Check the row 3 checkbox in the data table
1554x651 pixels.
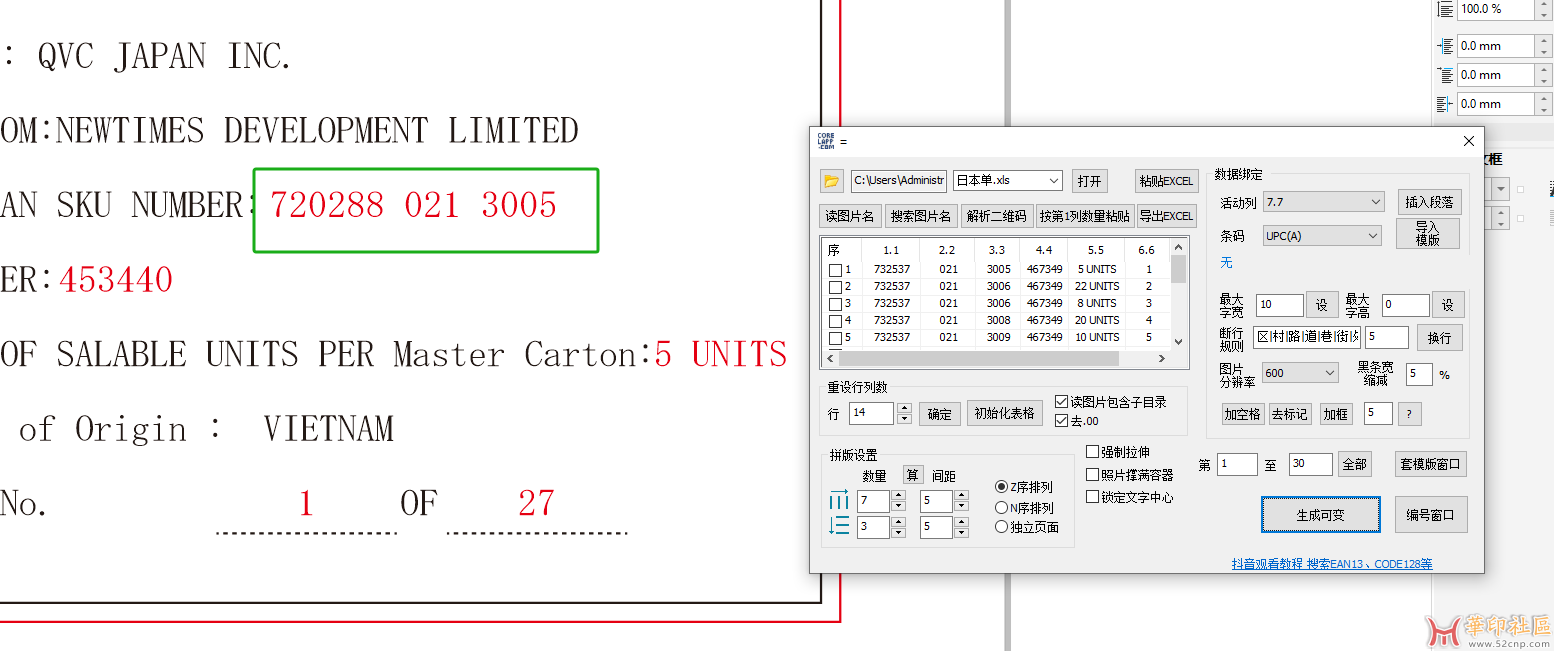(835, 304)
